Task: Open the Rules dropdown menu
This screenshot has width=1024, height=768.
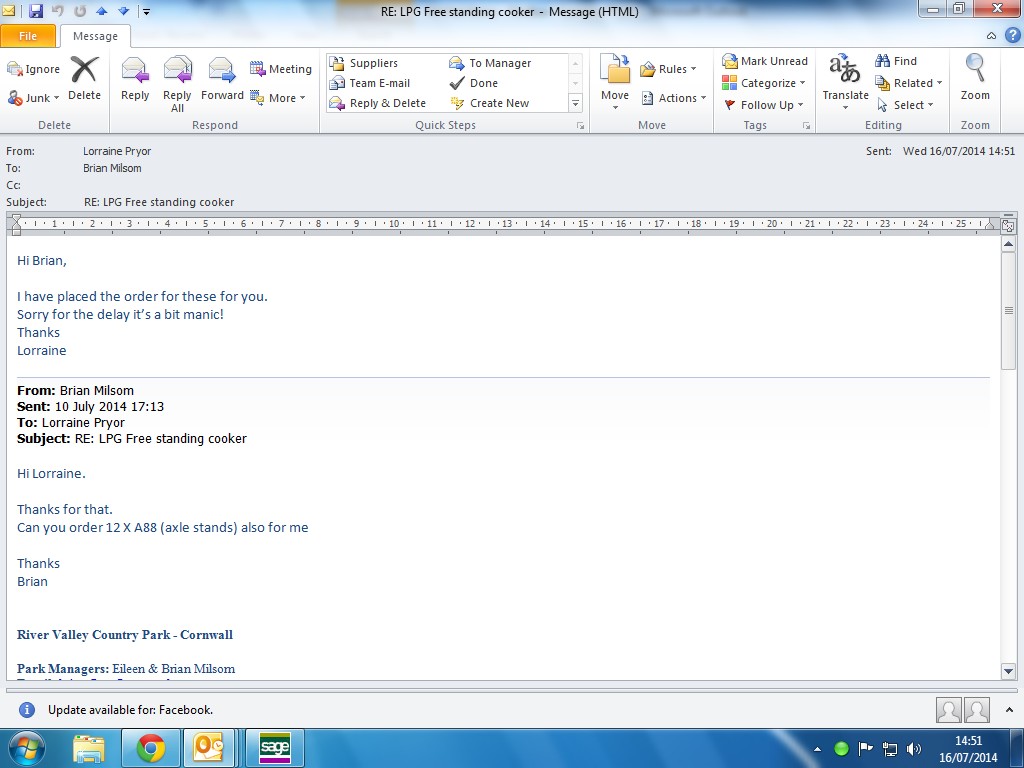Action: tap(669, 69)
